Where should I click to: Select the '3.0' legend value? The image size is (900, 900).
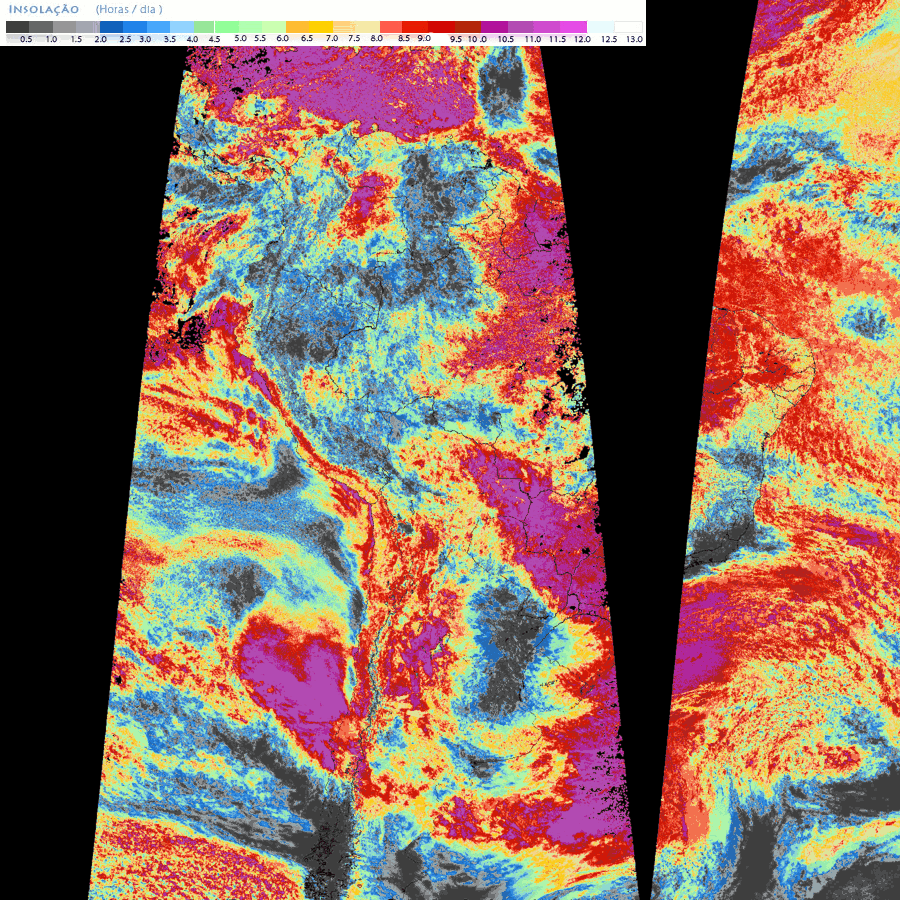coord(145,39)
